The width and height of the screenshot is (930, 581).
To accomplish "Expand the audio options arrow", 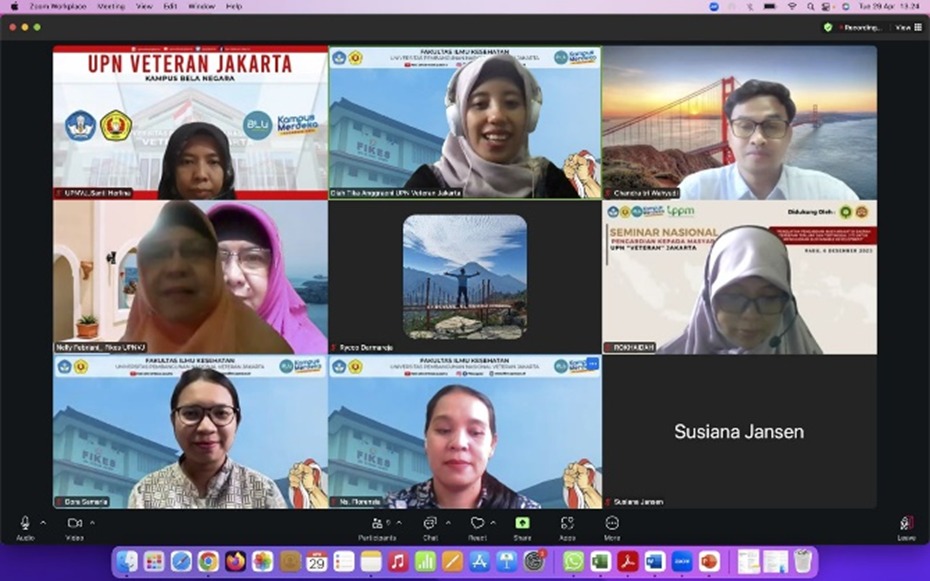I will 42,522.
